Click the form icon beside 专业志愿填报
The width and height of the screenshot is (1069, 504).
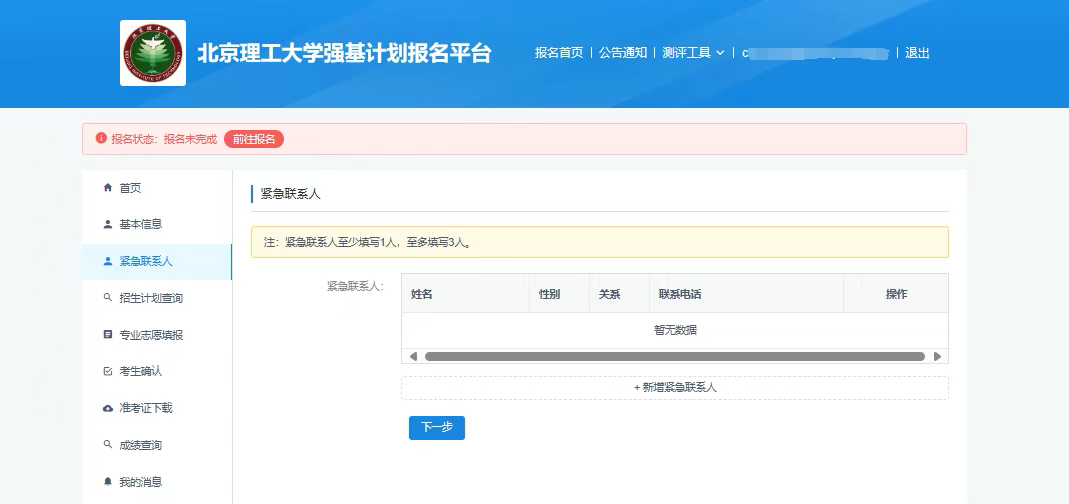click(x=108, y=335)
